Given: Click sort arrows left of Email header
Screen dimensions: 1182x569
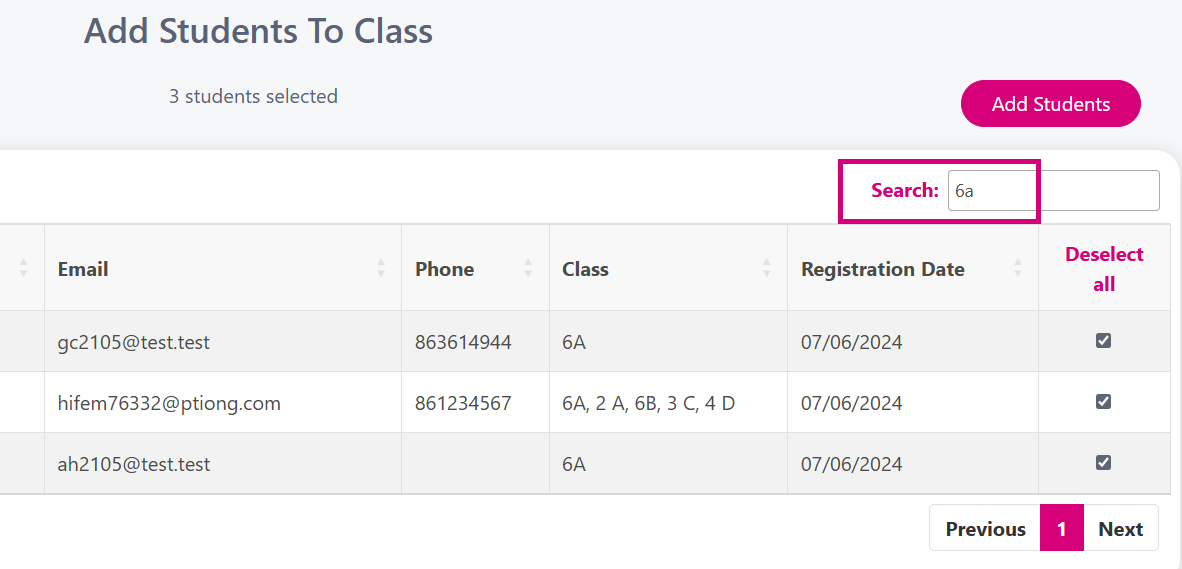Looking at the screenshot, I should (23, 268).
